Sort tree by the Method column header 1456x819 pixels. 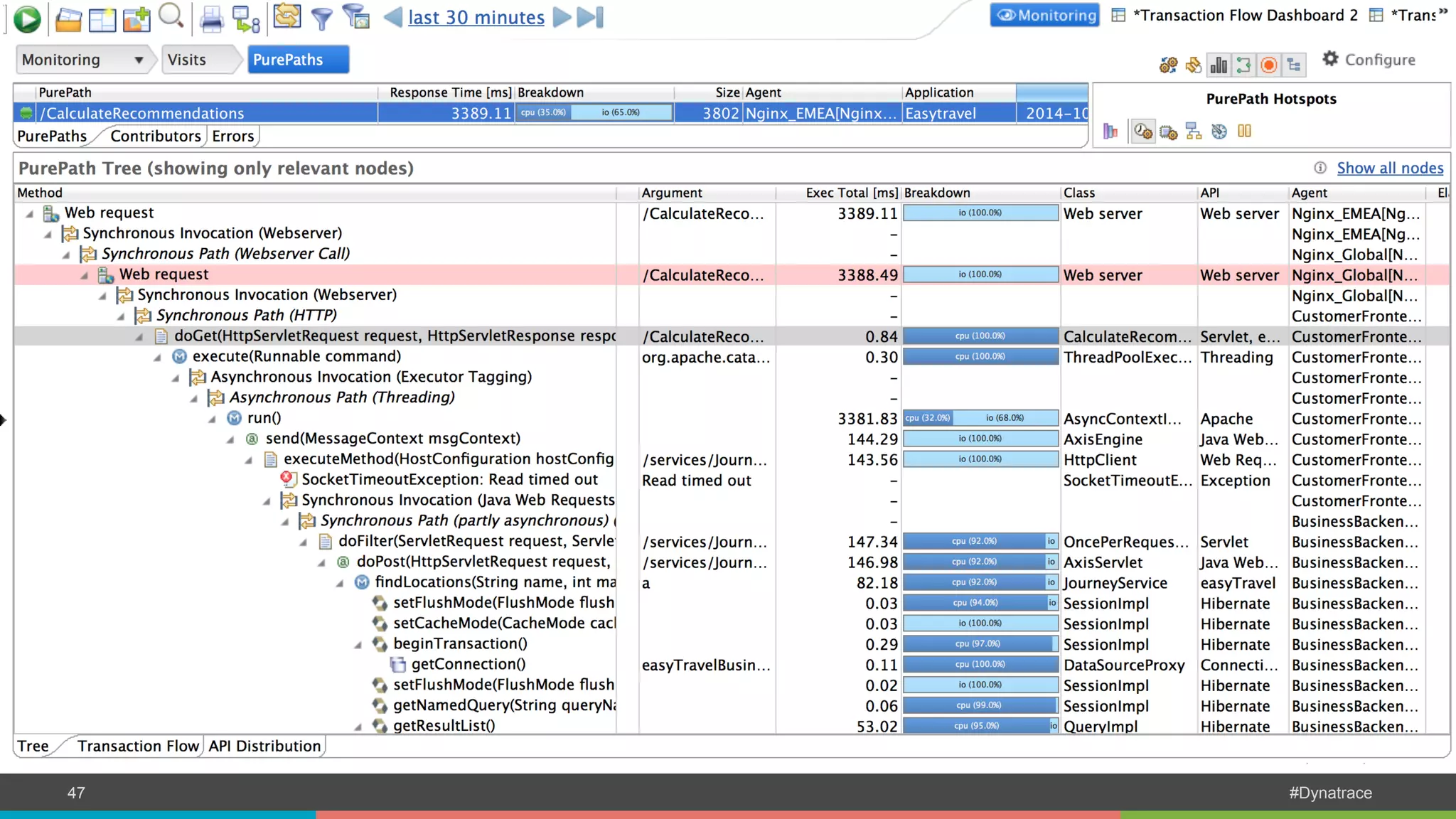pyautogui.click(x=316, y=193)
